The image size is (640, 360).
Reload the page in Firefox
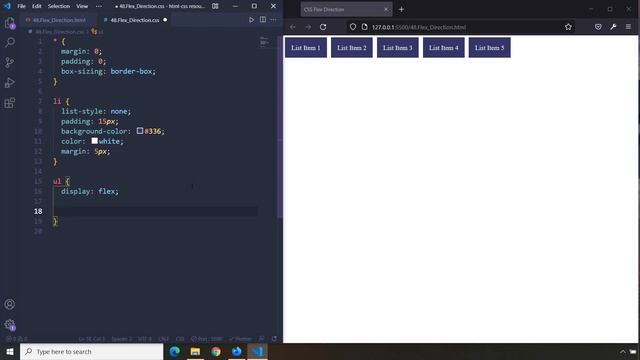[x=323, y=27]
